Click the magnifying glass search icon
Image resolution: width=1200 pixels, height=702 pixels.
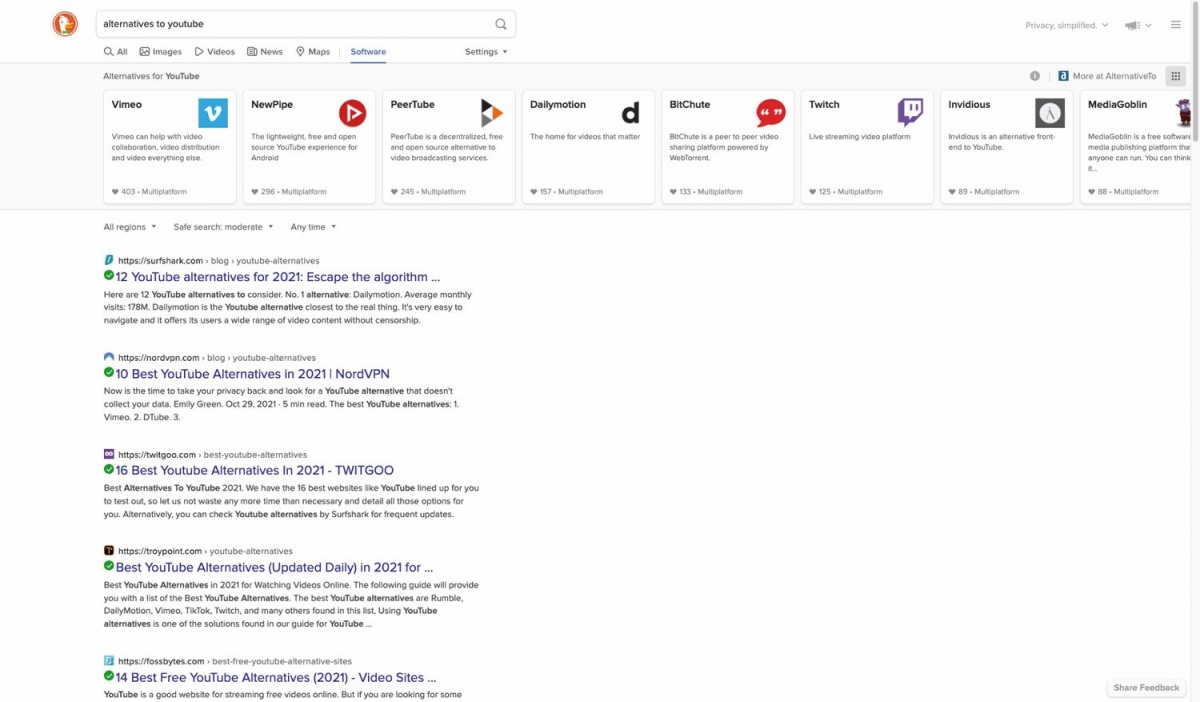pos(501,24)
